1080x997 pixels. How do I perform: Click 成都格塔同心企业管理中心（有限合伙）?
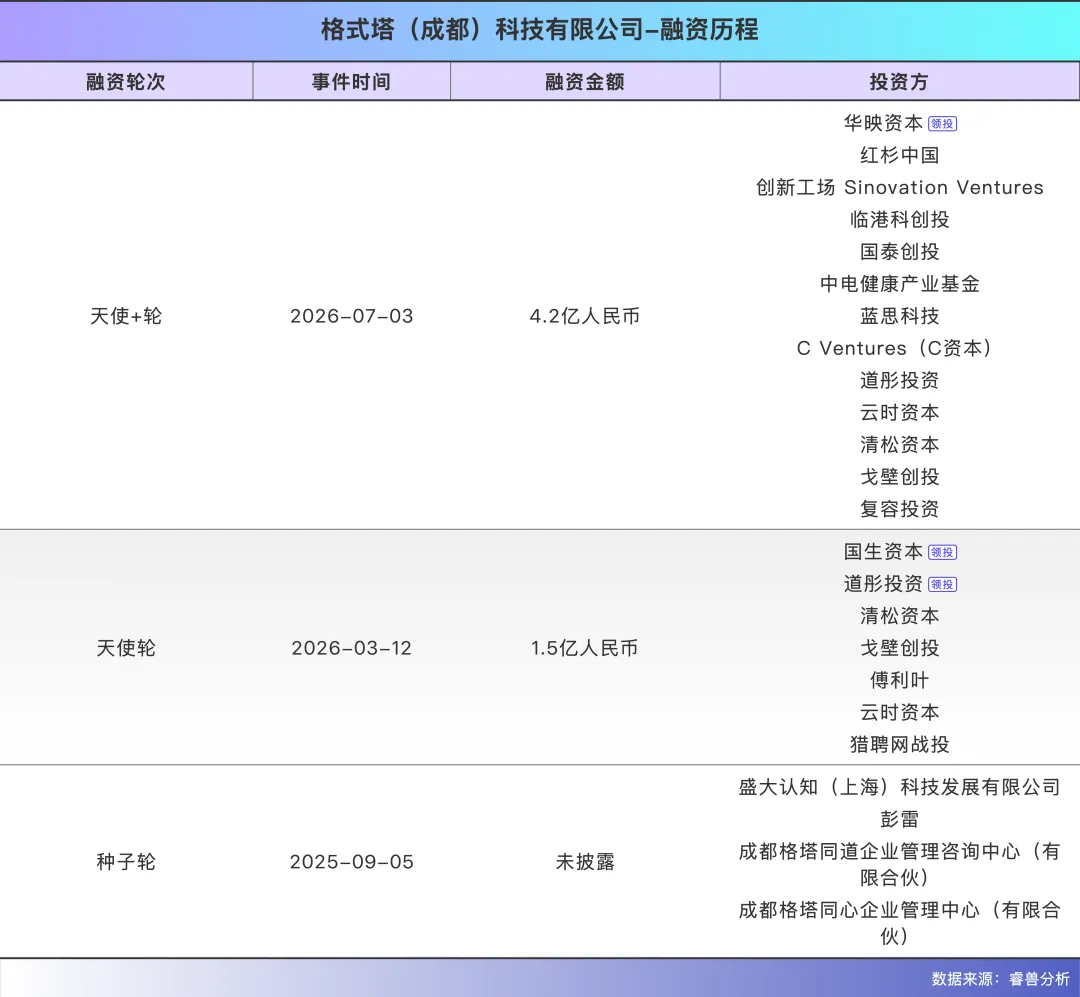900,923
